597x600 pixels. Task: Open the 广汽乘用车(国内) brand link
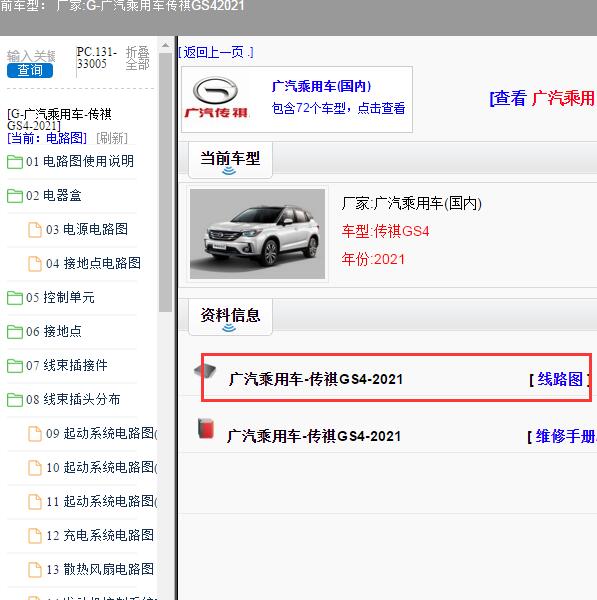point(321,86)
